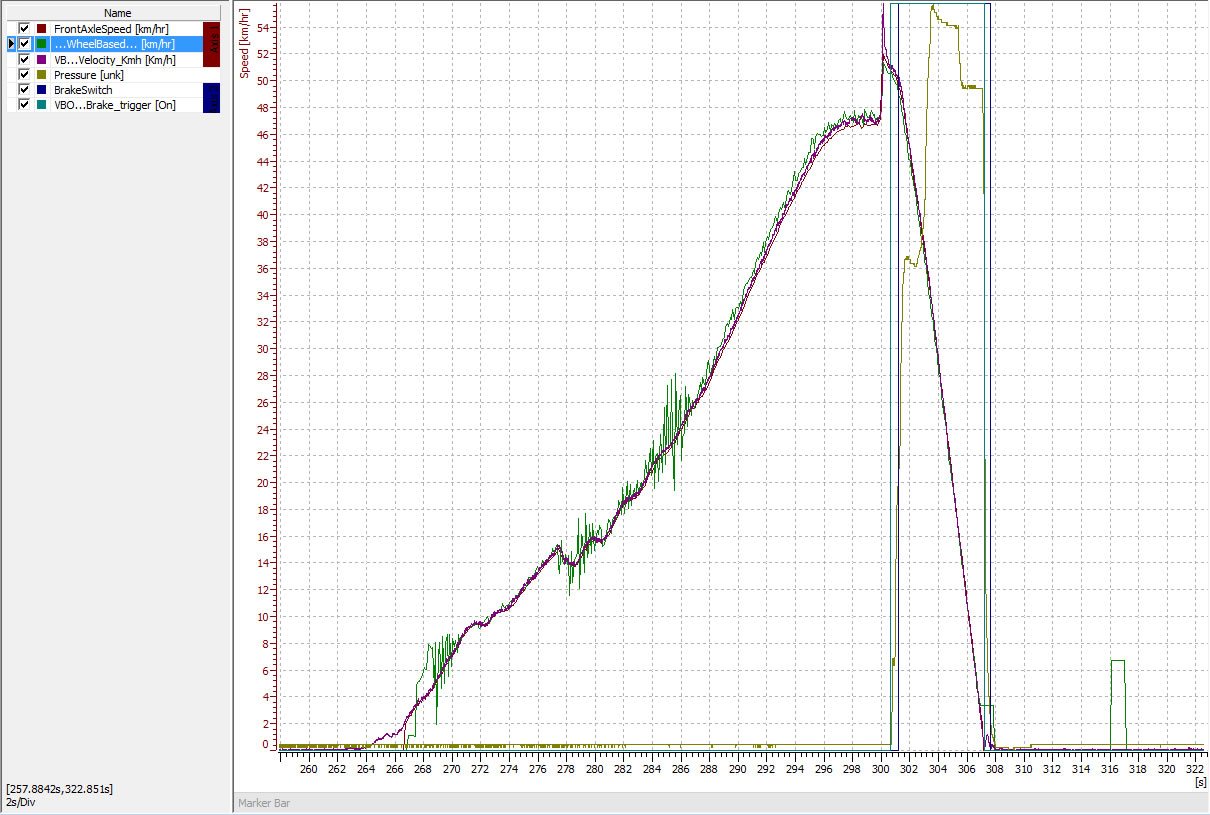Uncheck the VBO Brake_trigger checkbox
Viewport: 1210px width, 815px height.
tap(24, 104)
